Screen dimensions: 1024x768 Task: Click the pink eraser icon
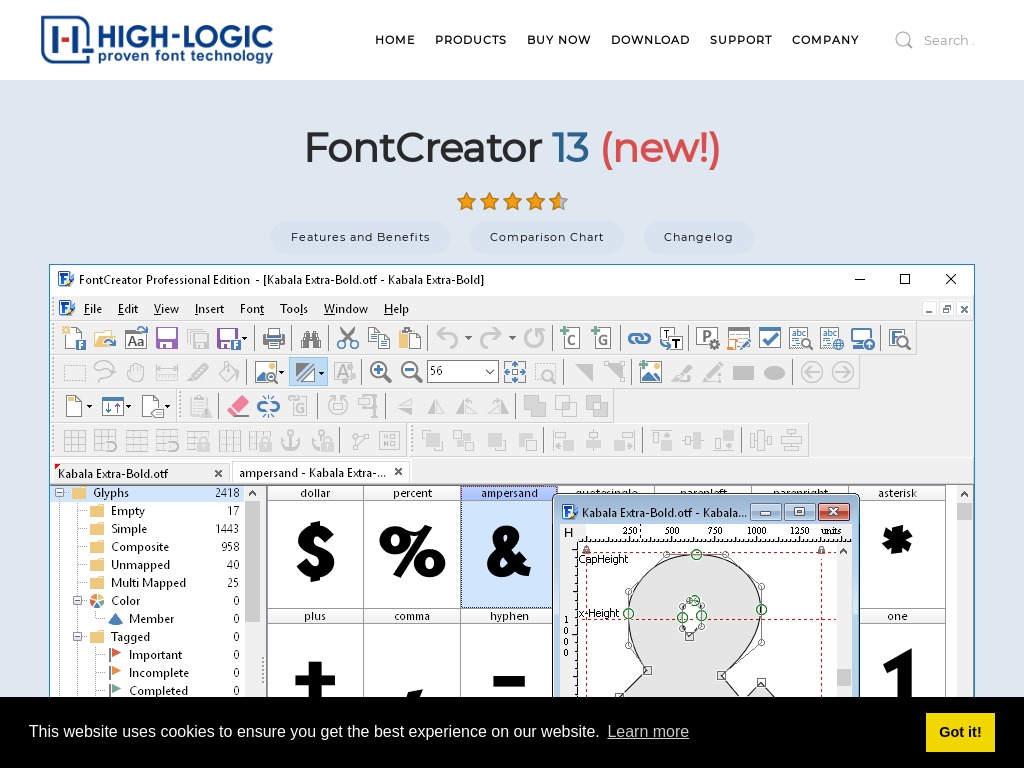click(x=238, y=406)
